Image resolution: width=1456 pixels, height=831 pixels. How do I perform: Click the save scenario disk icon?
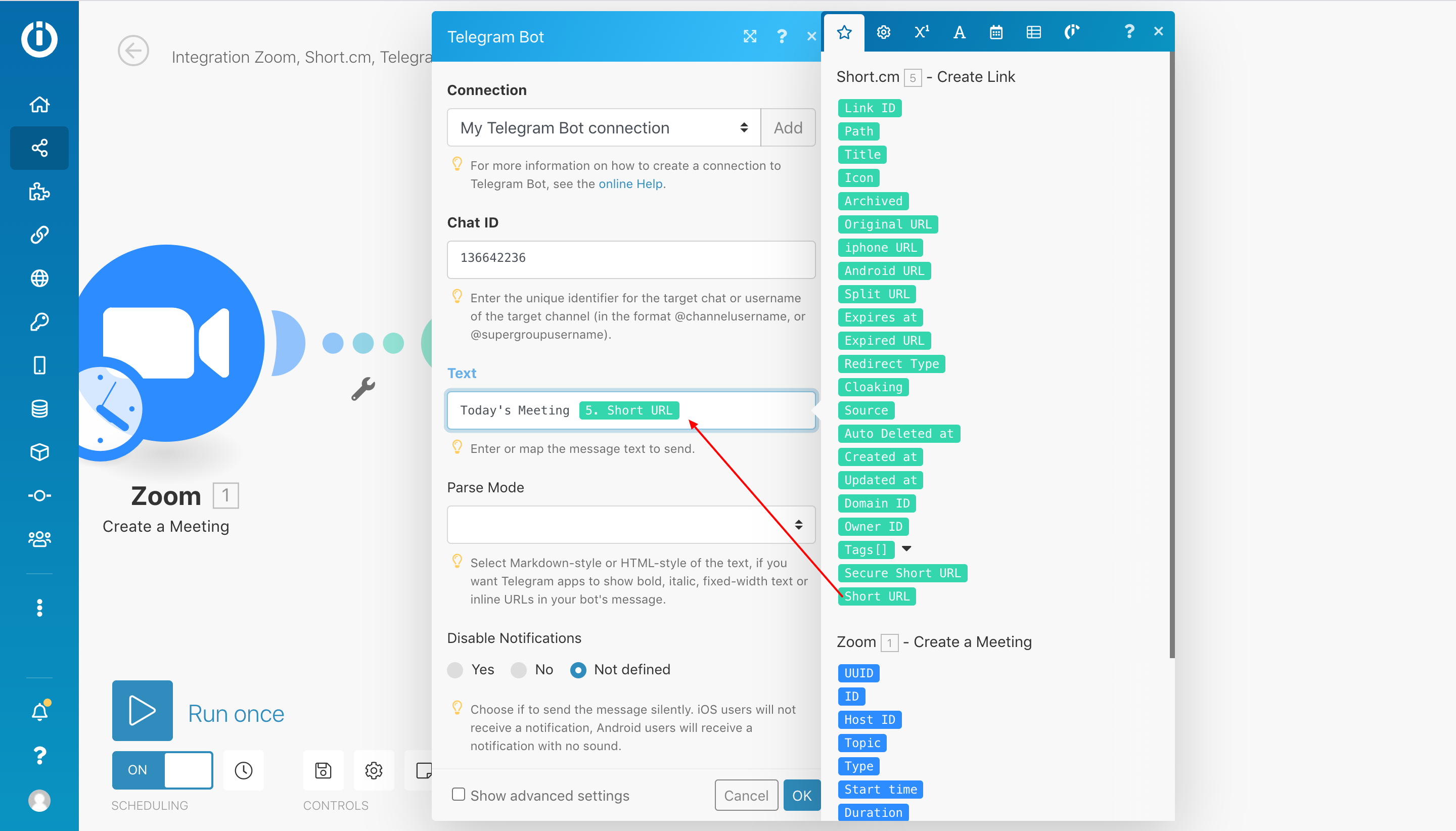pyautogui.click(x=323, y=770)
